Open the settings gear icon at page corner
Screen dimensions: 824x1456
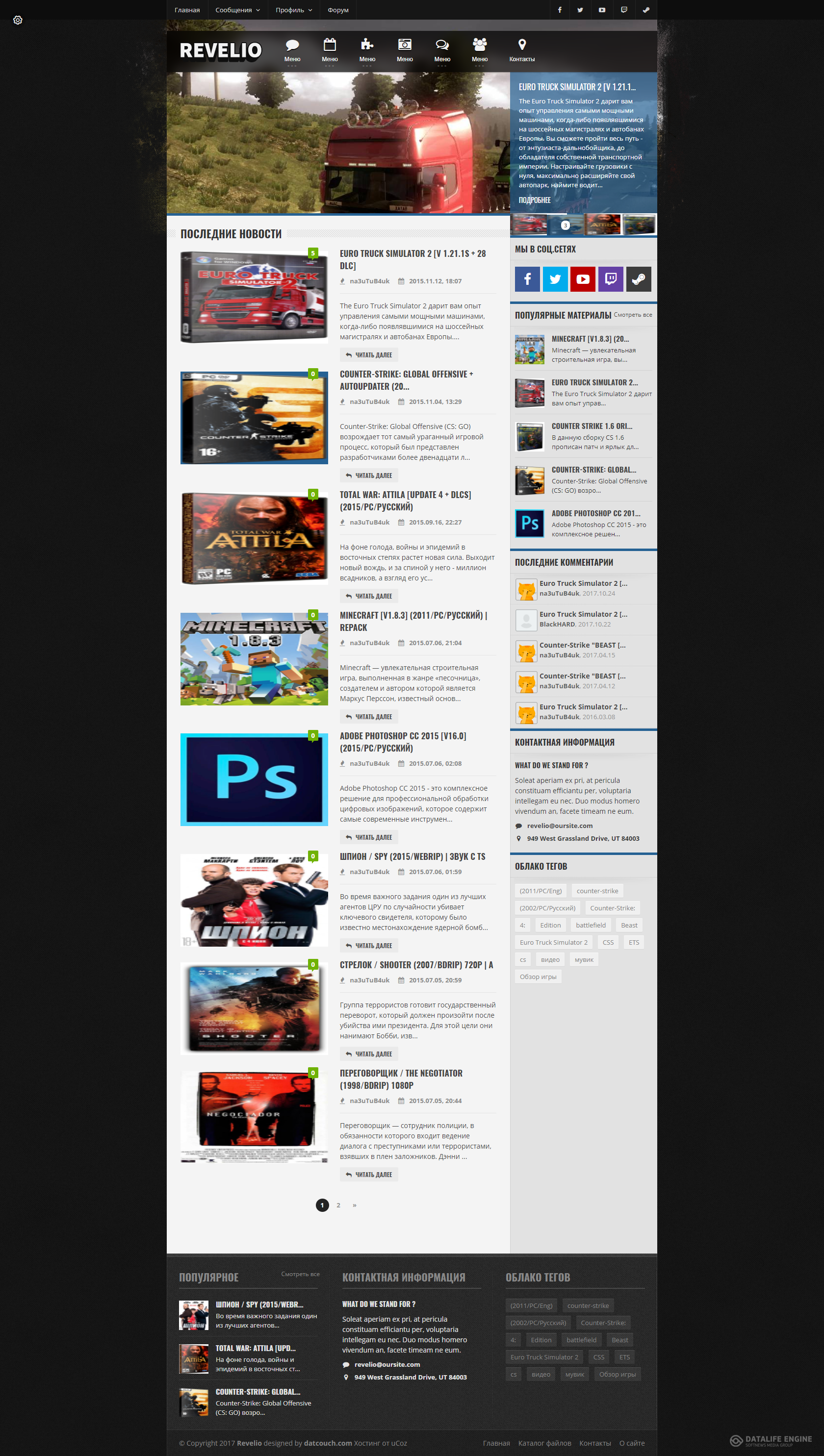click(18, 21)
